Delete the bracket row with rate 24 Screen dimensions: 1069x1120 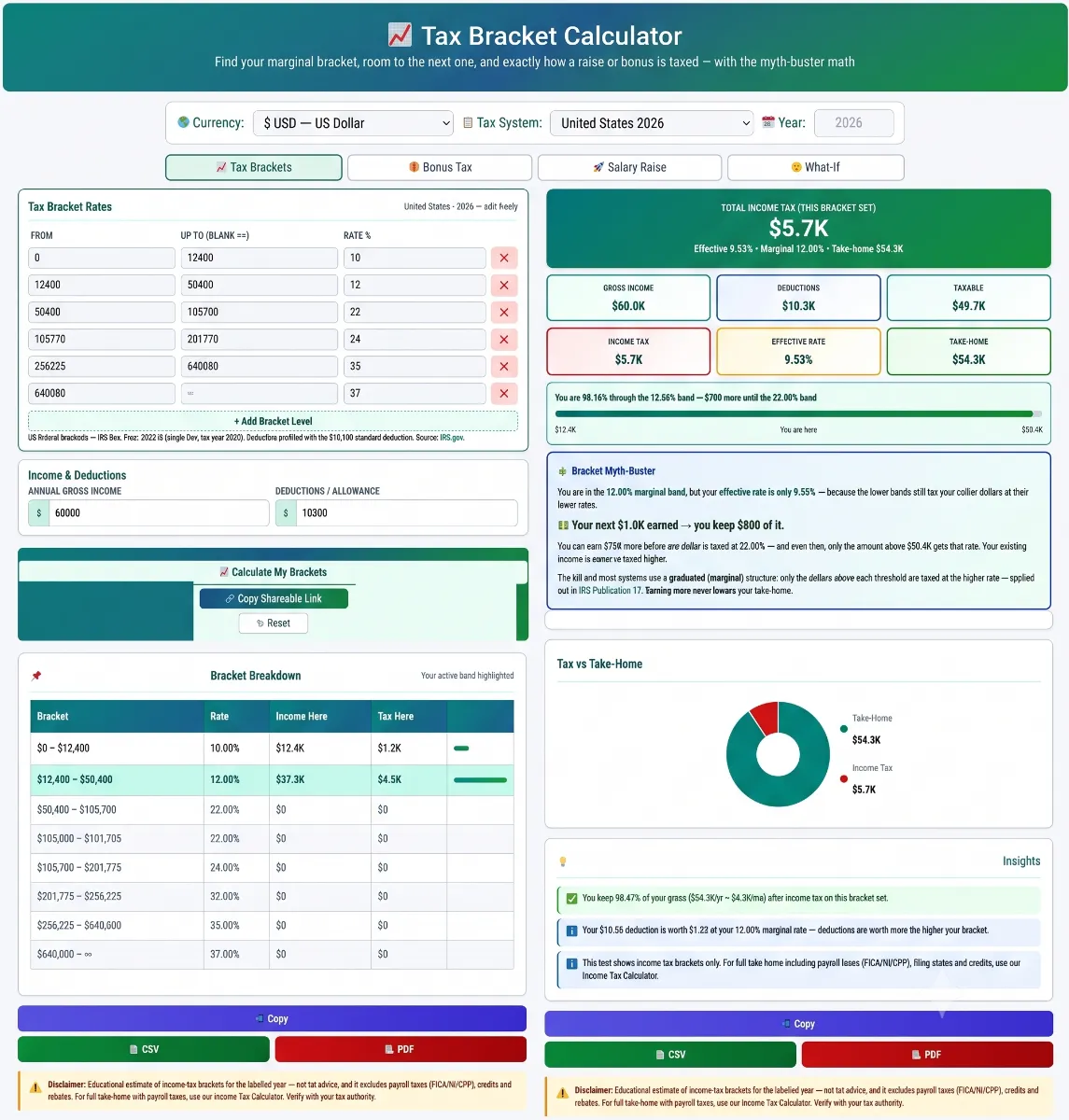tap(504, 339)
